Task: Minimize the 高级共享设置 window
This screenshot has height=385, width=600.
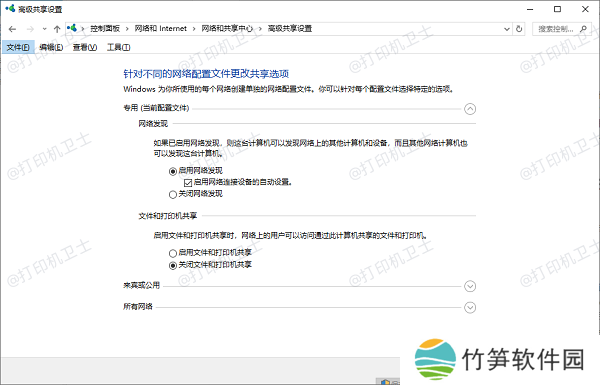Action: click(x=530, y=9)
